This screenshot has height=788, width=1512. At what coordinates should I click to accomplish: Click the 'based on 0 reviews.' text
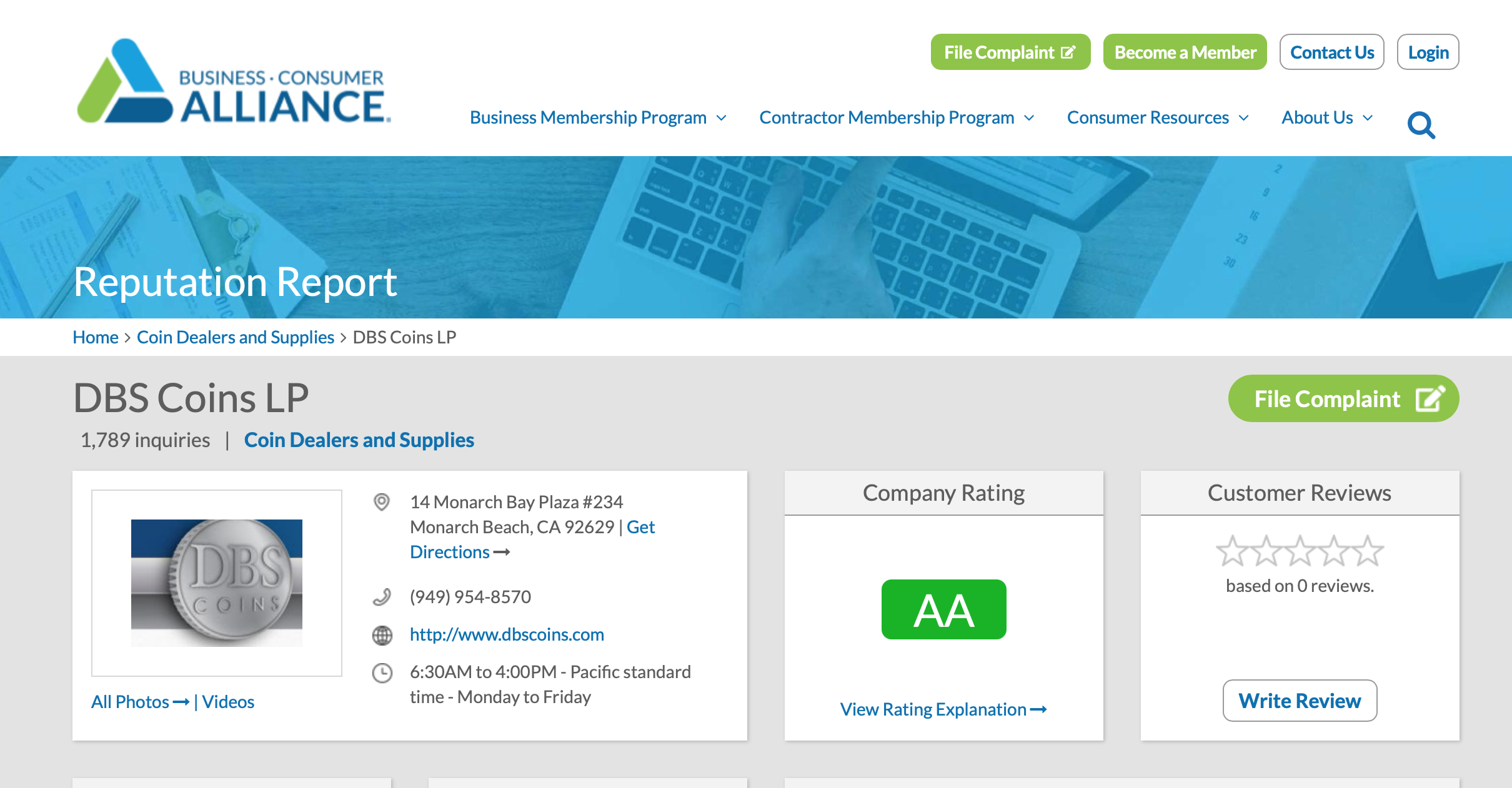[1300, 586]
